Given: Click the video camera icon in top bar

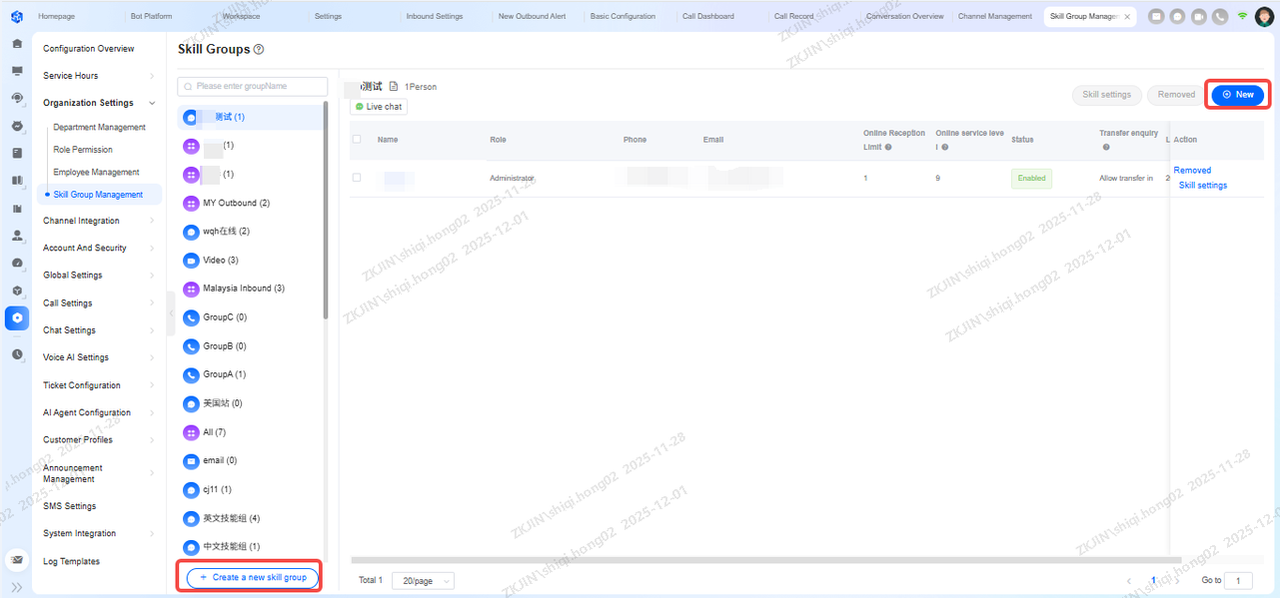Looking at the screenshot, I should [x=1199, y=16].
